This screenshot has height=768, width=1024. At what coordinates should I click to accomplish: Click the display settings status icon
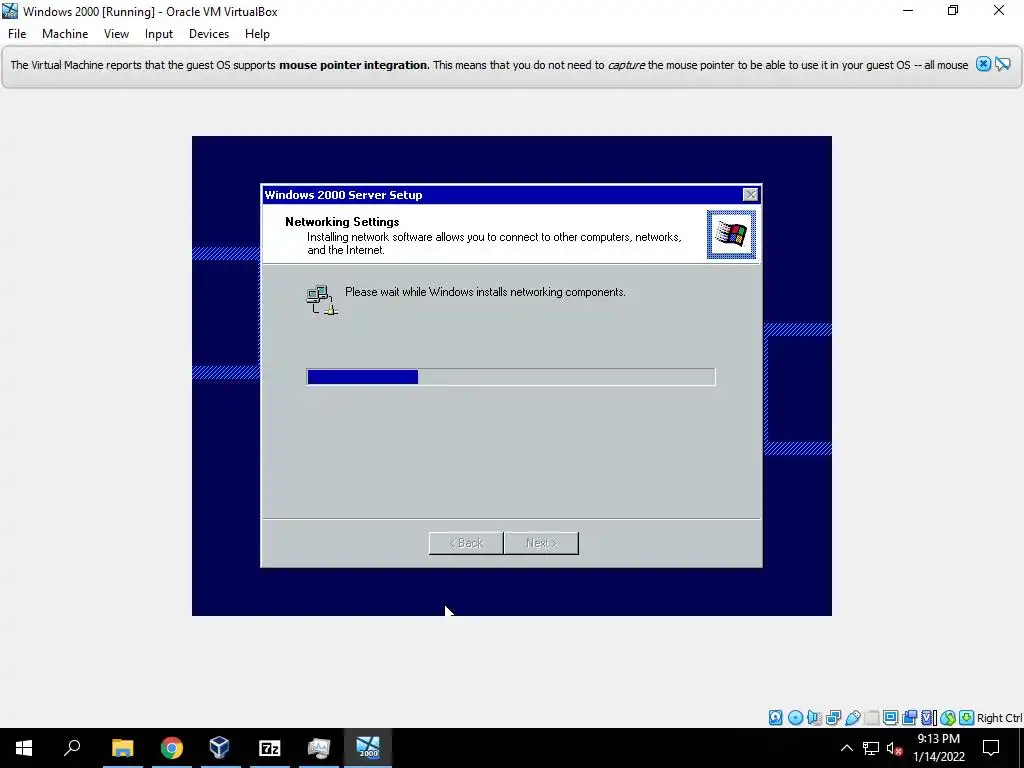tap(890, 718)
